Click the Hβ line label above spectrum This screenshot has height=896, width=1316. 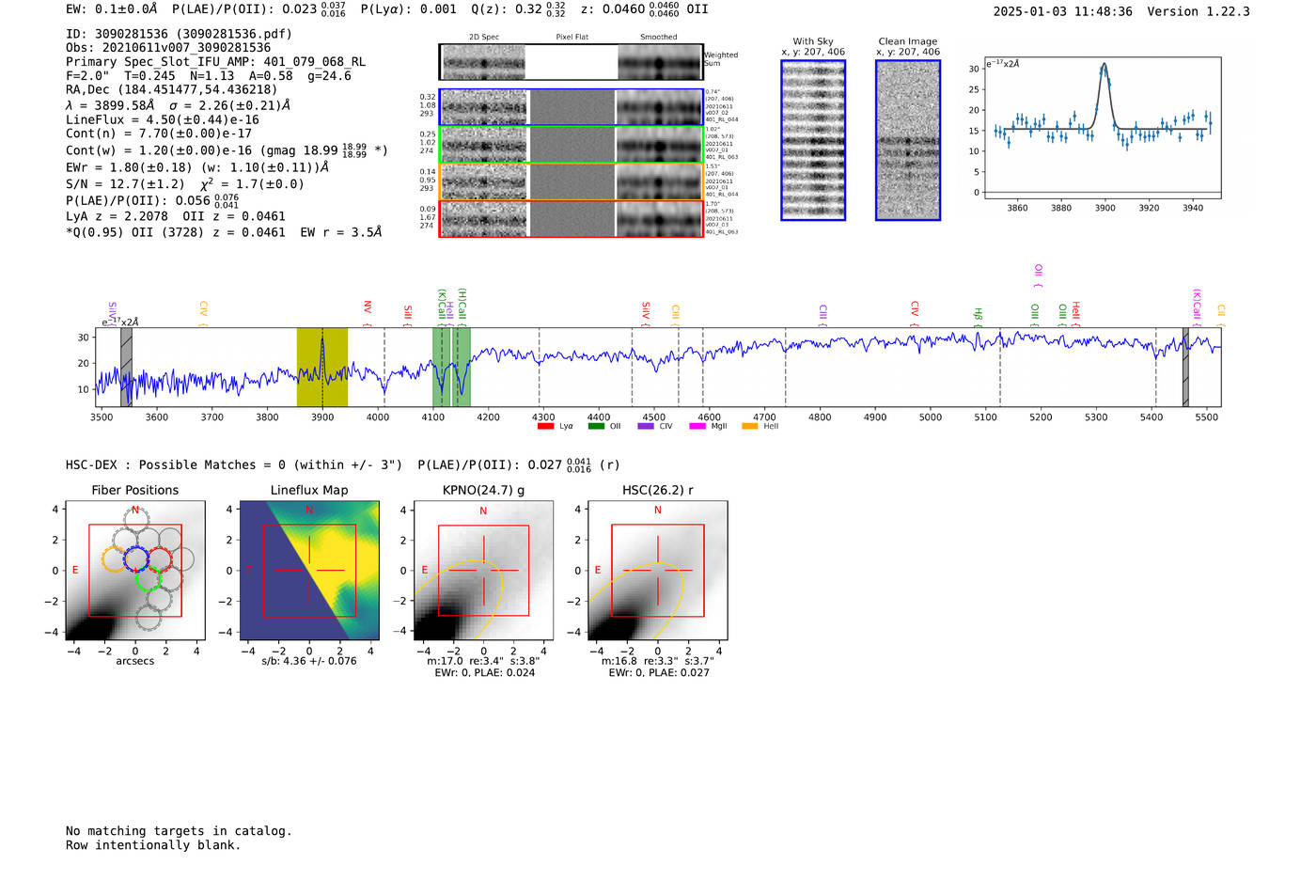pos(978,315)
